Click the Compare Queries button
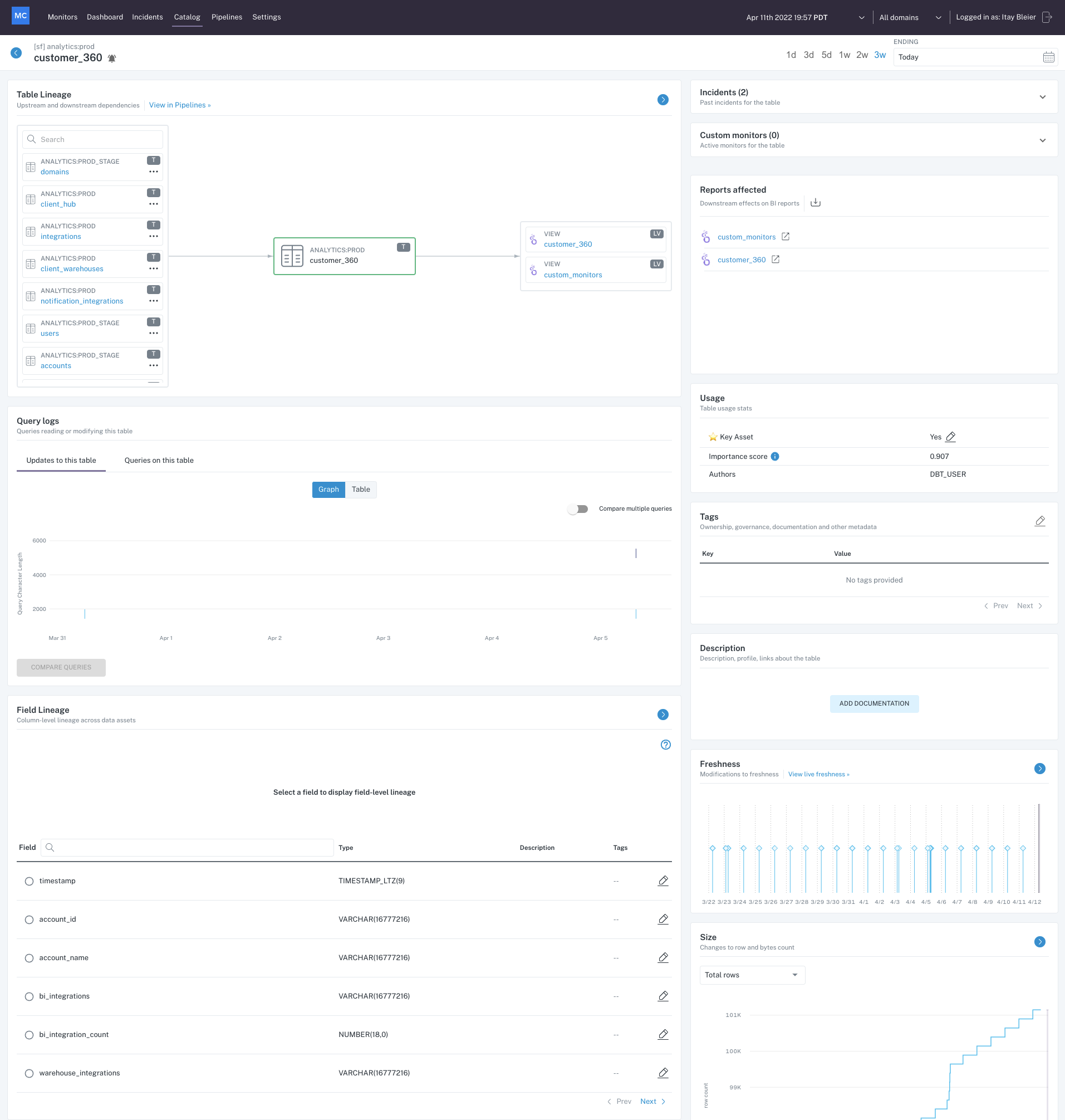The width and height of the screenshot is (1065, 1120). coord(61,667)
